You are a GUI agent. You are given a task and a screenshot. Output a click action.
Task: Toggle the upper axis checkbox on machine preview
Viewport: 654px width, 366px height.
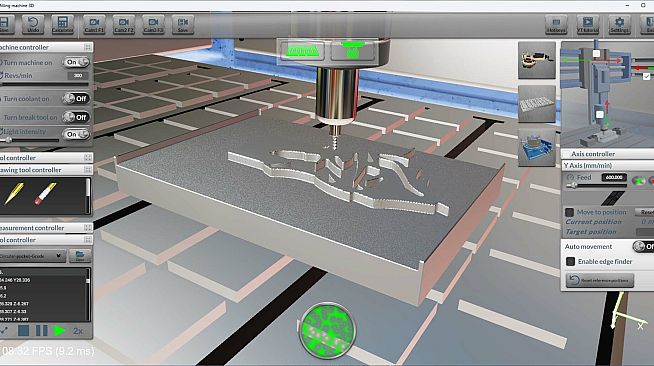pyautogui.click(x=596, y=54)
